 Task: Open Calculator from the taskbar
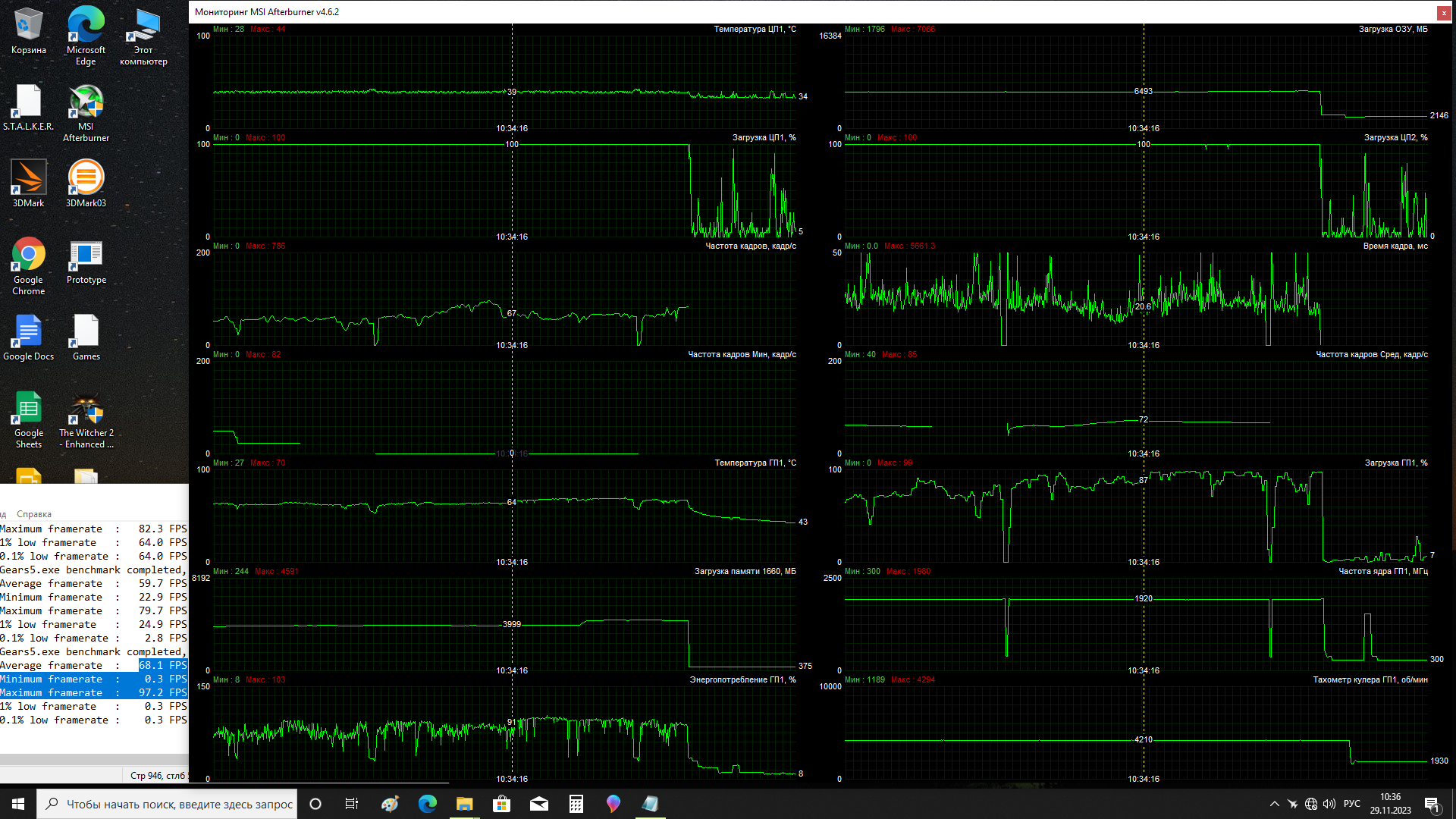(576, 804)
